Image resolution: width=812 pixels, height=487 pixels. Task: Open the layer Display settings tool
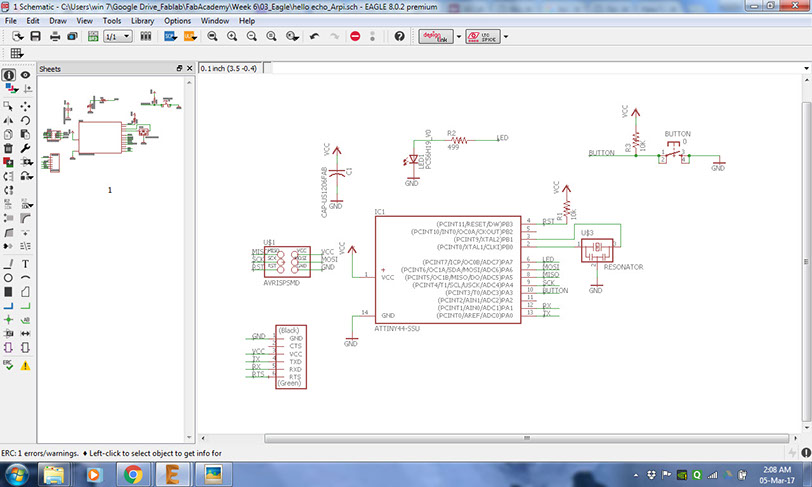pyautogui.click(x=11, y=89)
